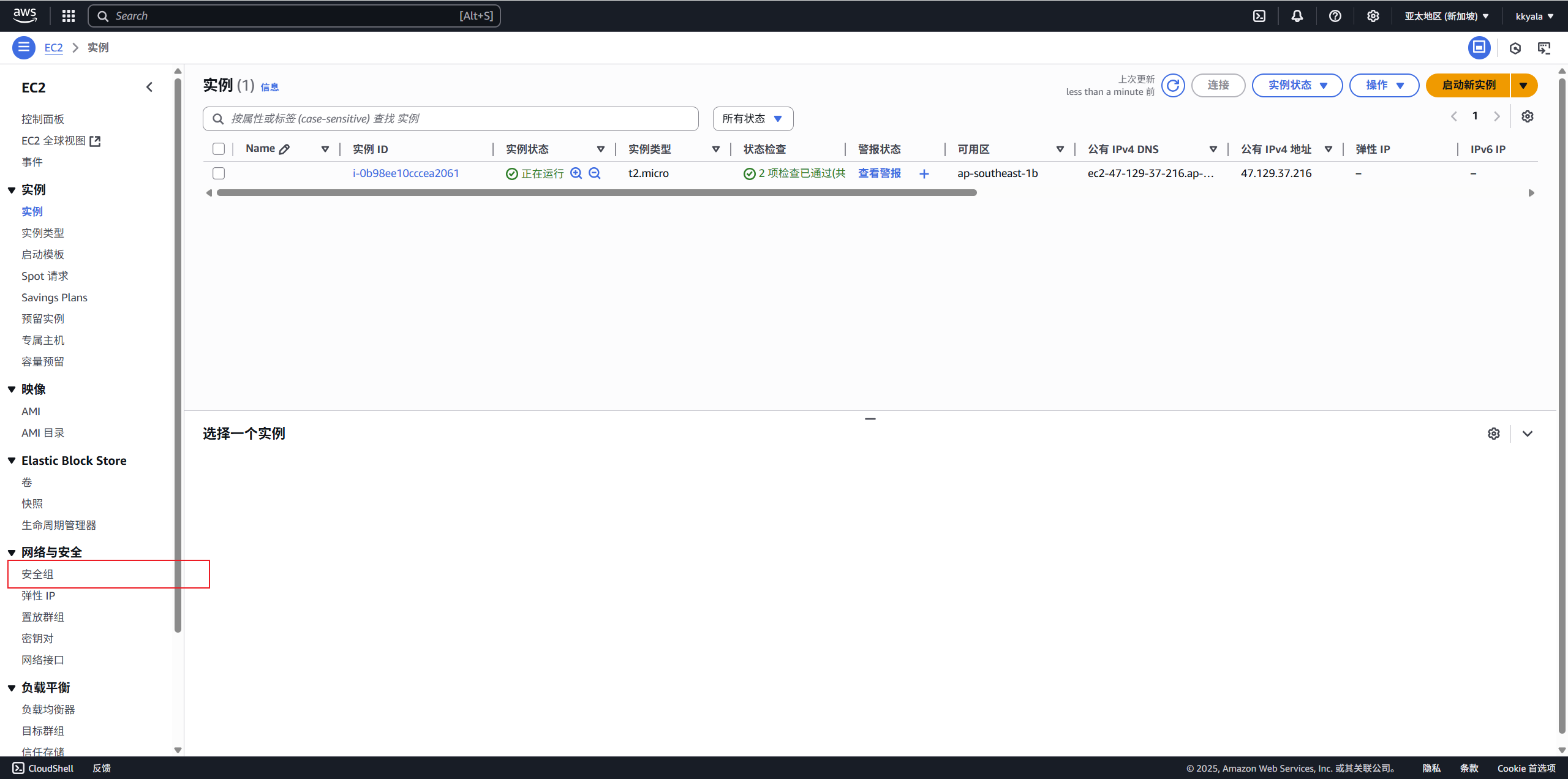Click the 47.129.37.216 IPv4 address cell
1568x779 pixels.
[1276, 173]
